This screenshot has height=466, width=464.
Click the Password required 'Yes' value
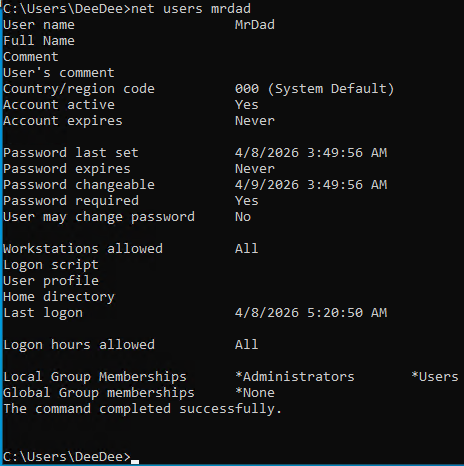point(247,201)
